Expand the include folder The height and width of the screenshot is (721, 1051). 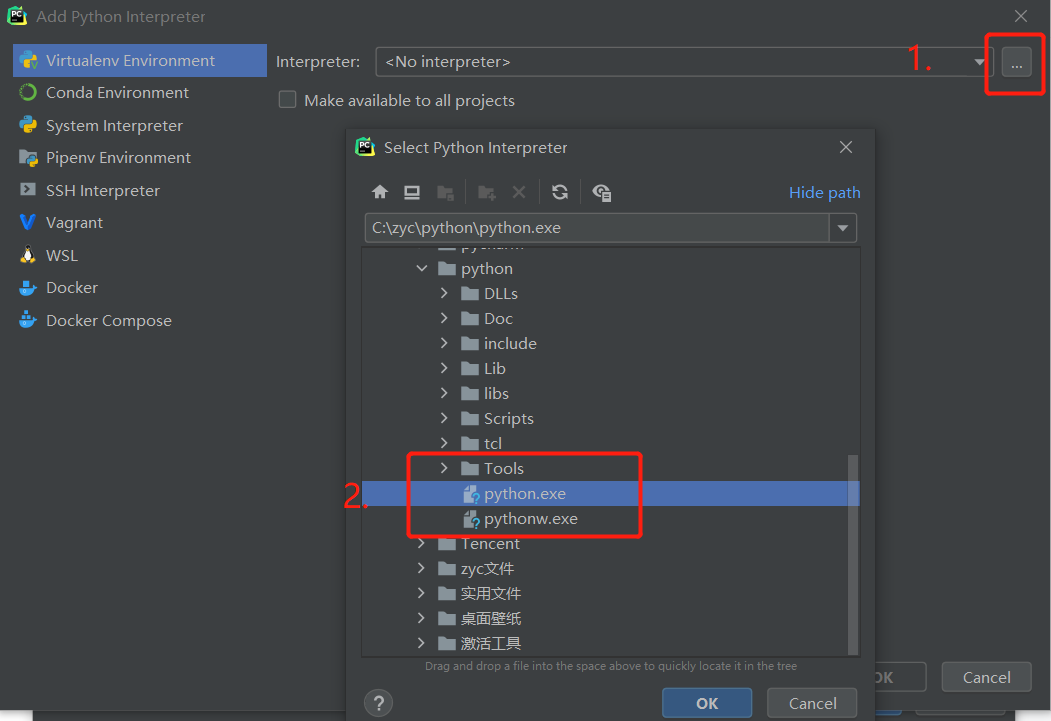pos(444,343)
